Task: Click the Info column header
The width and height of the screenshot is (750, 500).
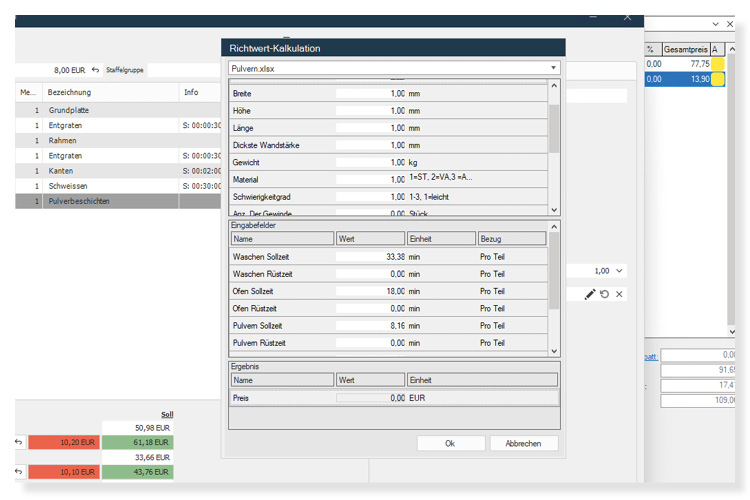Action: click(x=200, y=92)
